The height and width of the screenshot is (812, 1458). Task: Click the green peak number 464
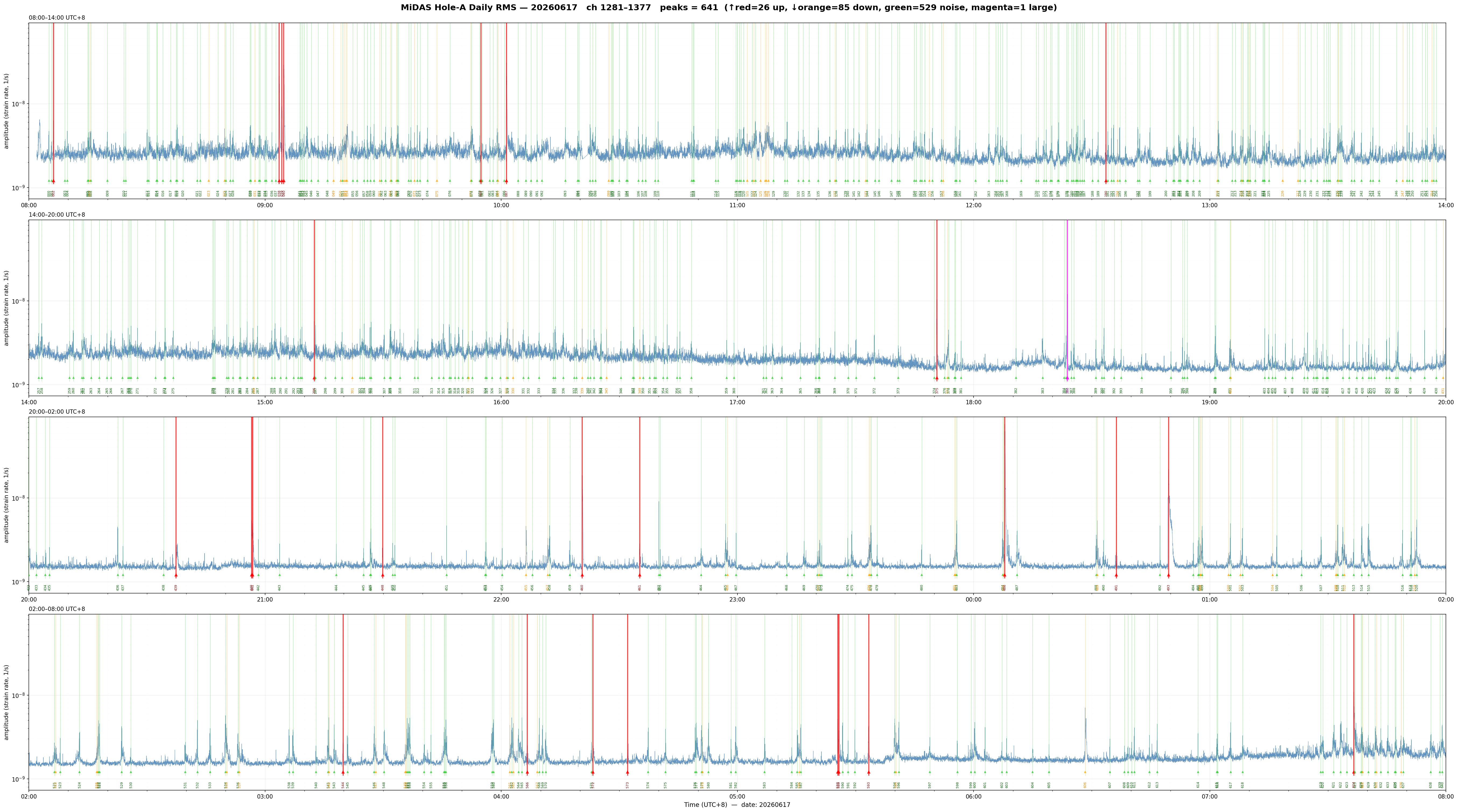tap(701, 588)
